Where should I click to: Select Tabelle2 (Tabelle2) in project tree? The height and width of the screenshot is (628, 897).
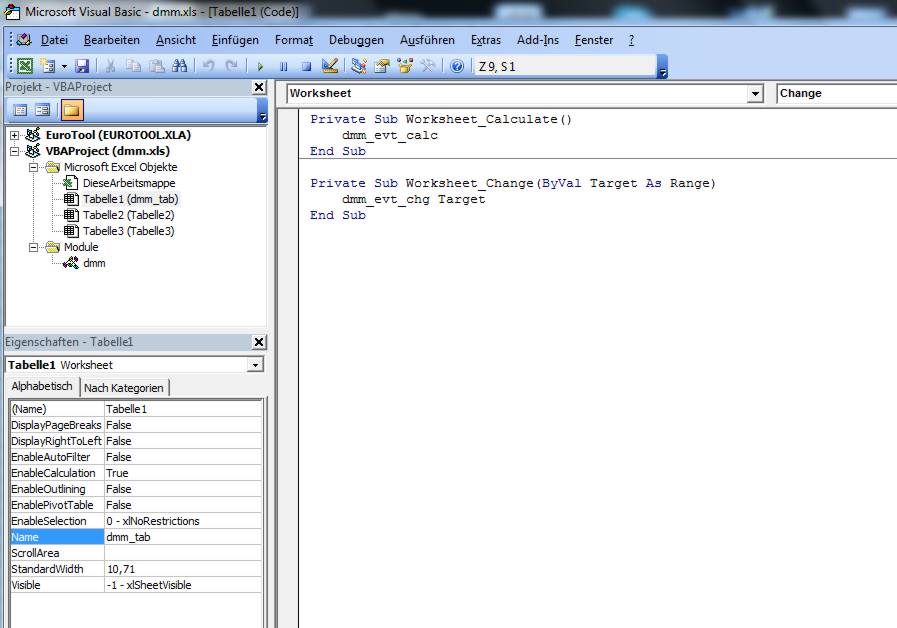coord(128,215)
